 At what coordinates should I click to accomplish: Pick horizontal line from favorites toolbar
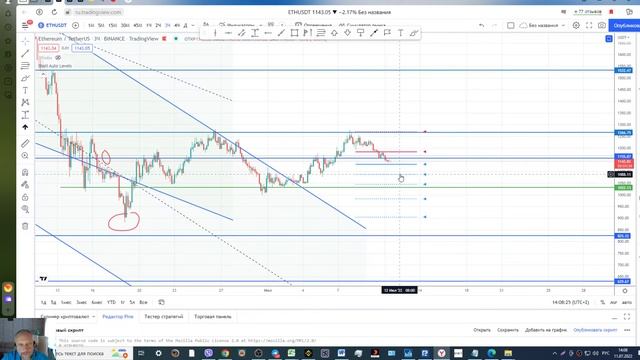tap(228, 33)
